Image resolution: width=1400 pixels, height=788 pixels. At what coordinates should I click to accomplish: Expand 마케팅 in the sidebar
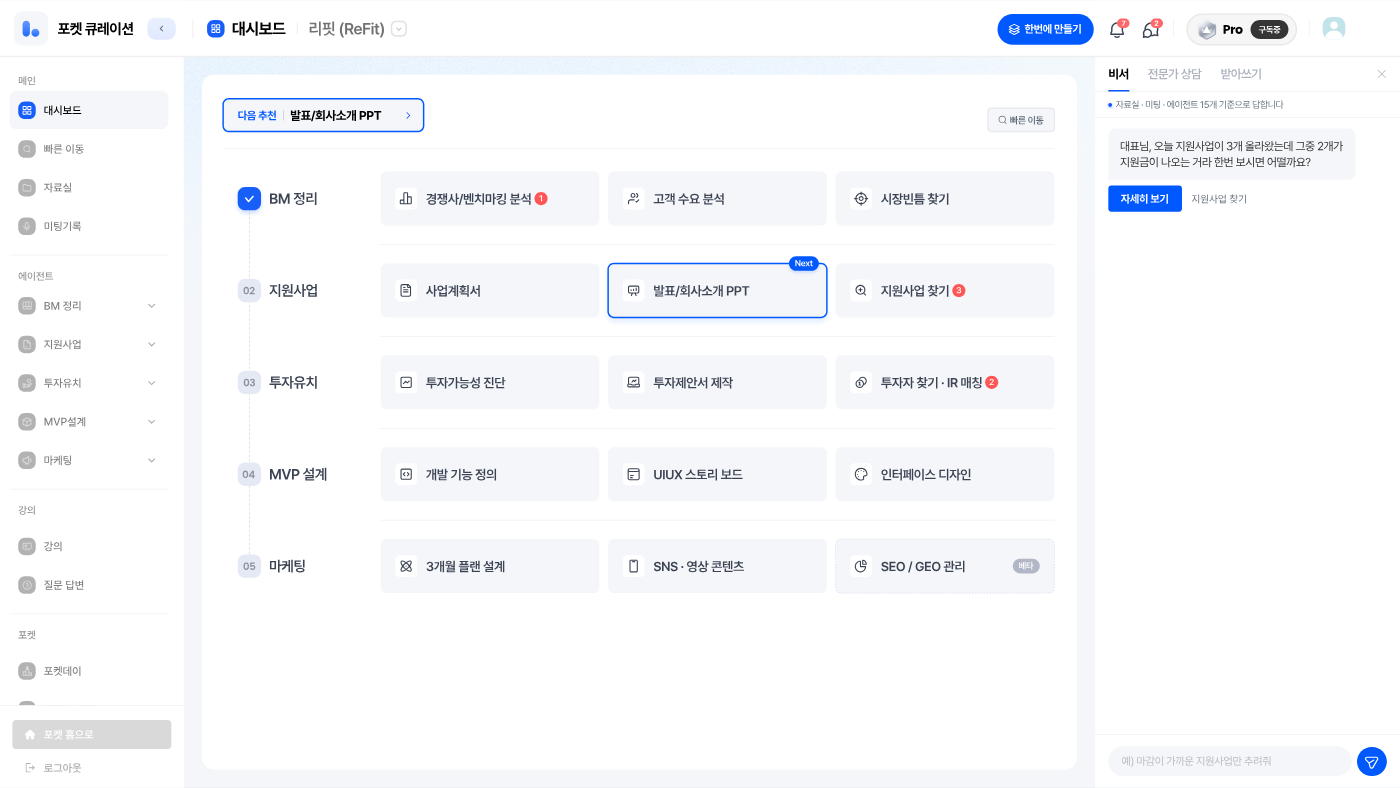(89, 460)
